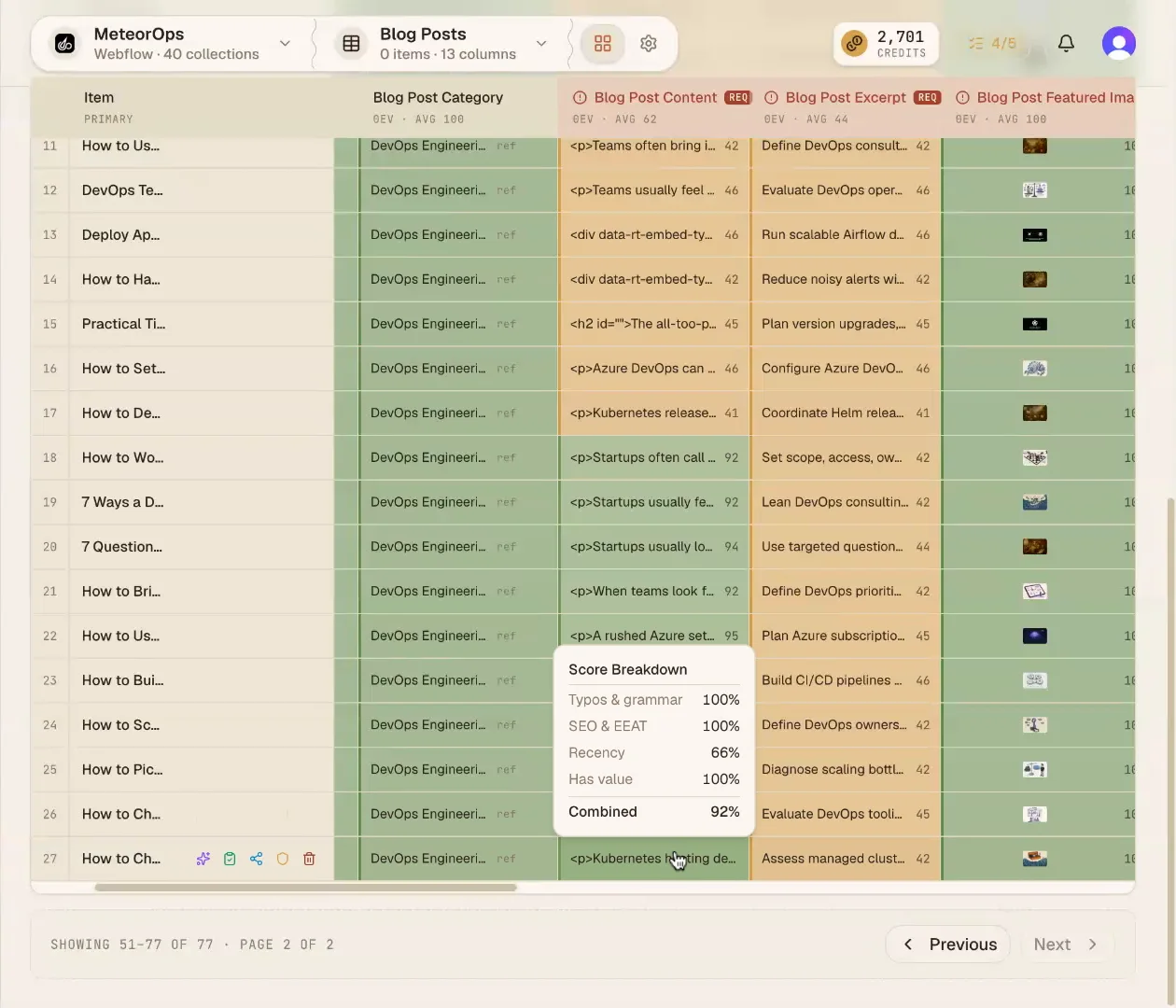Open featured image thumbnail in row 16
Viewport: 1176px width, 1008px height.
[1035, 369]
